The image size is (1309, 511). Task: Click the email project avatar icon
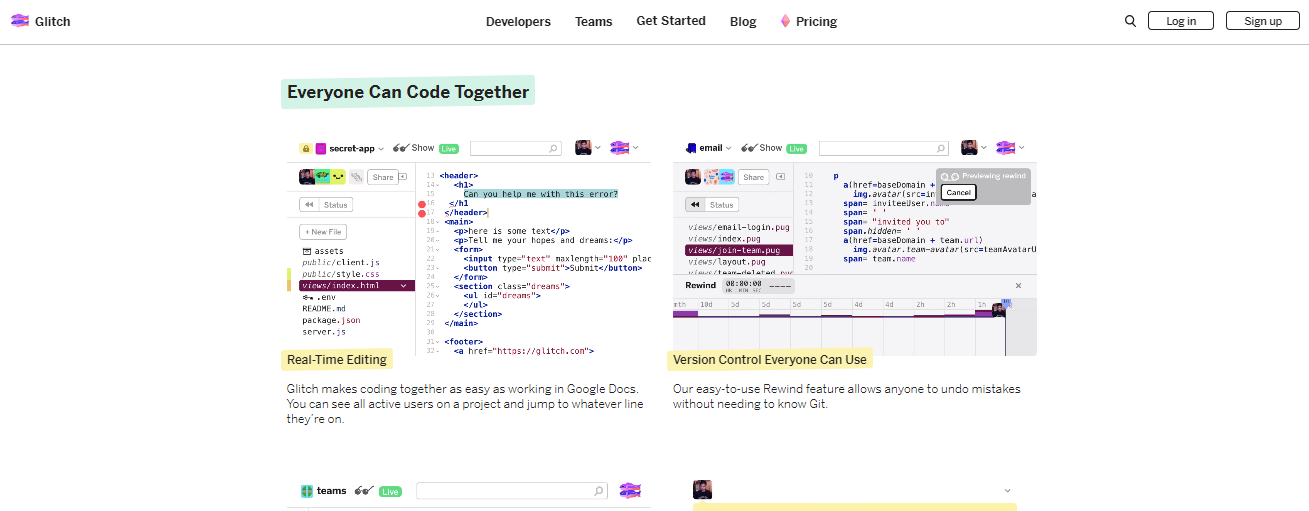691,148
